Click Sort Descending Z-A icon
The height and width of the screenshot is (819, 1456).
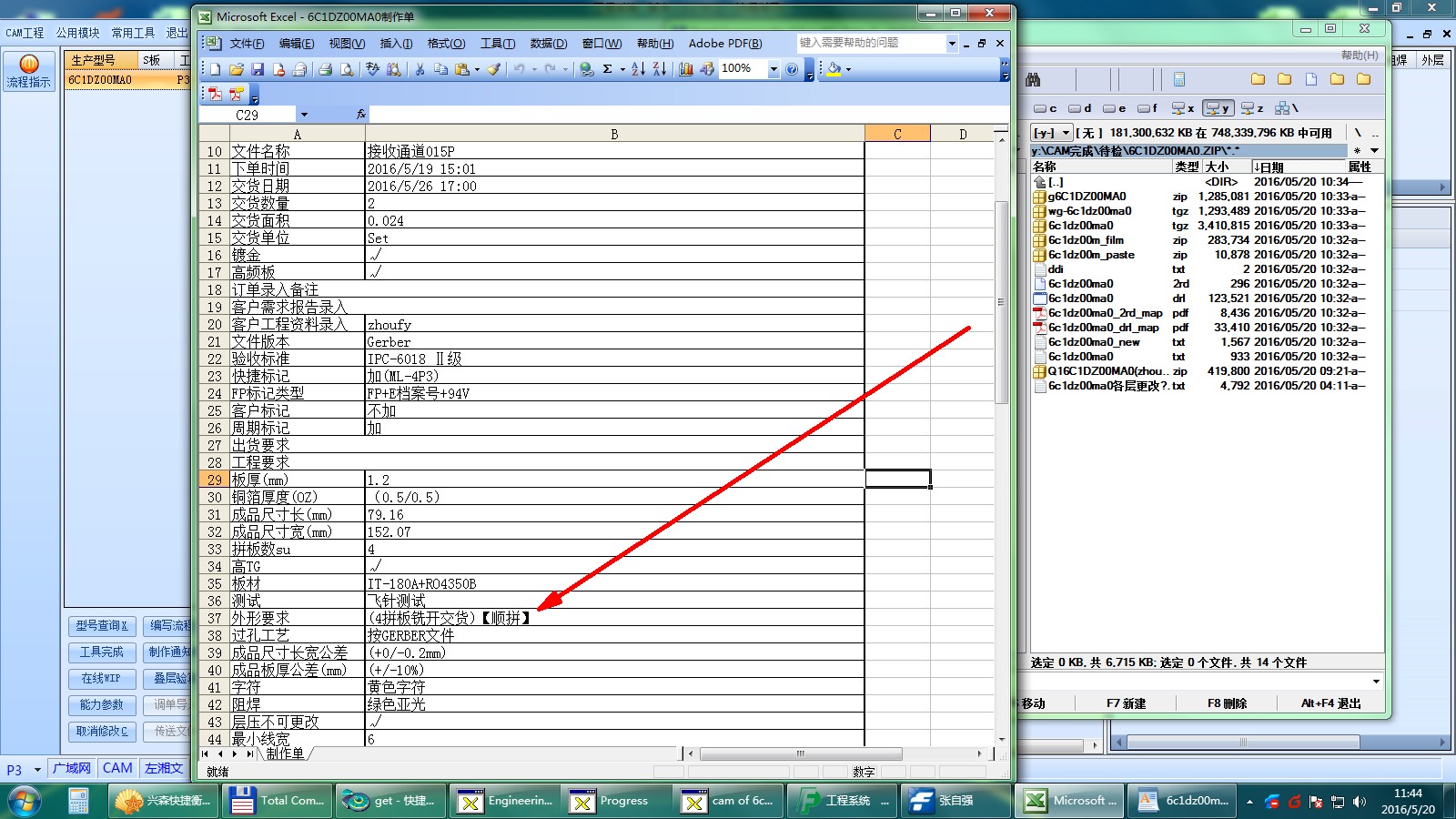[660, 69]
